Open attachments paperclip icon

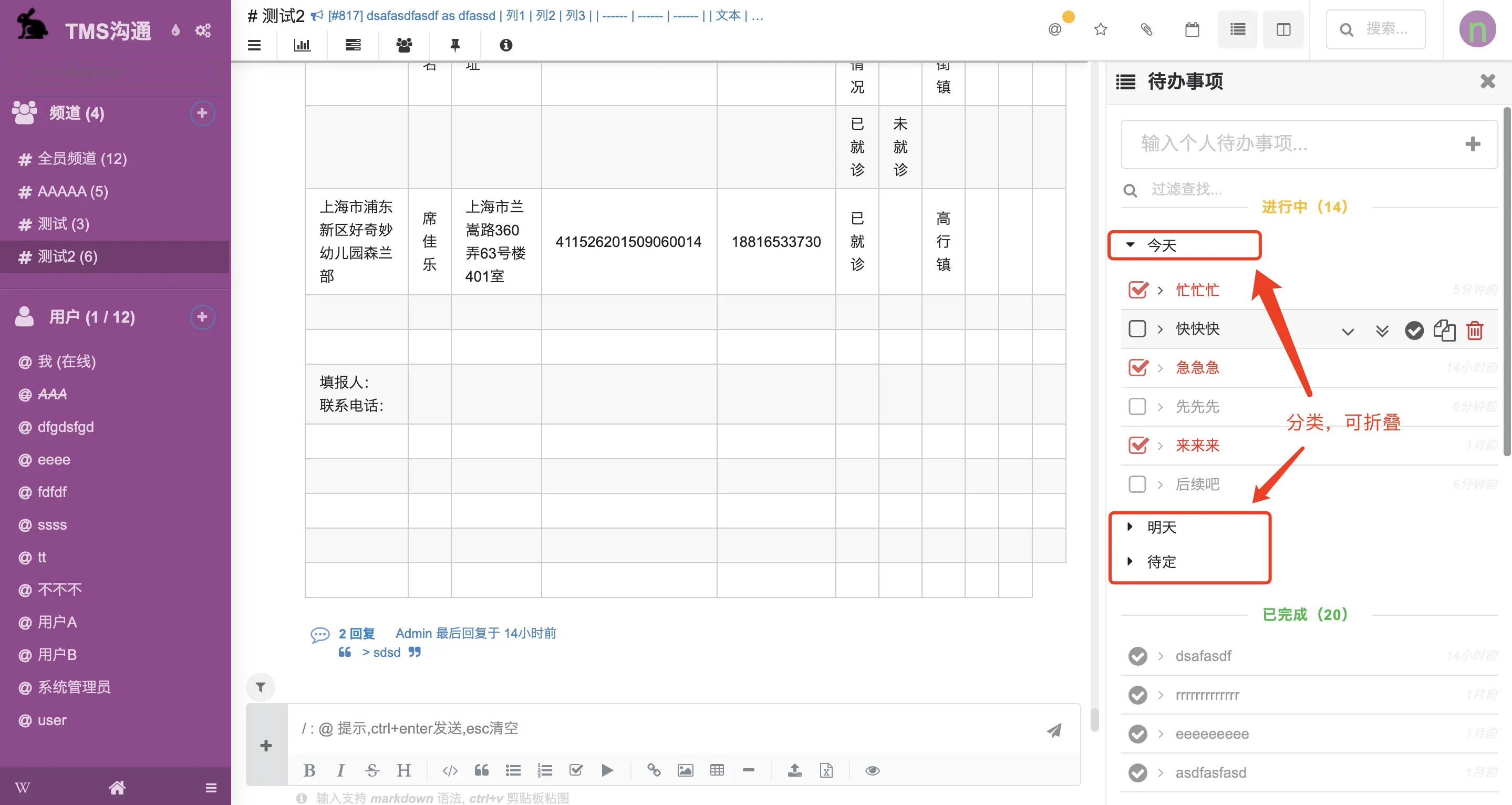coord(1146,29)
